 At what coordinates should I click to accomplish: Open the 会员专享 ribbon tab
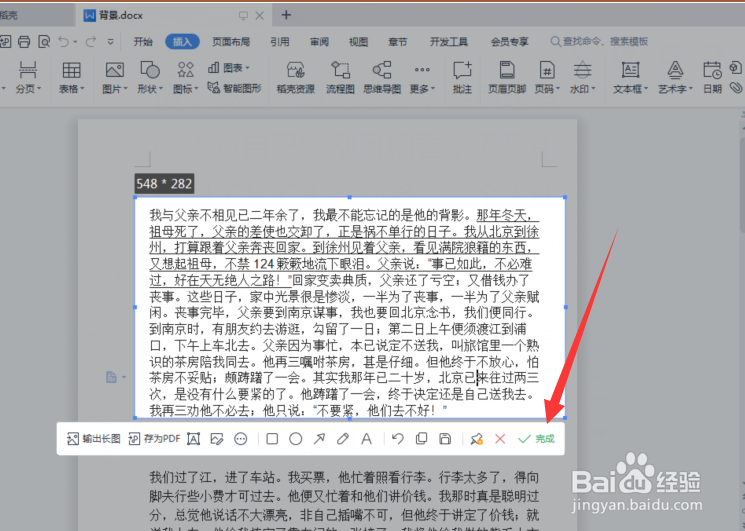509,42
